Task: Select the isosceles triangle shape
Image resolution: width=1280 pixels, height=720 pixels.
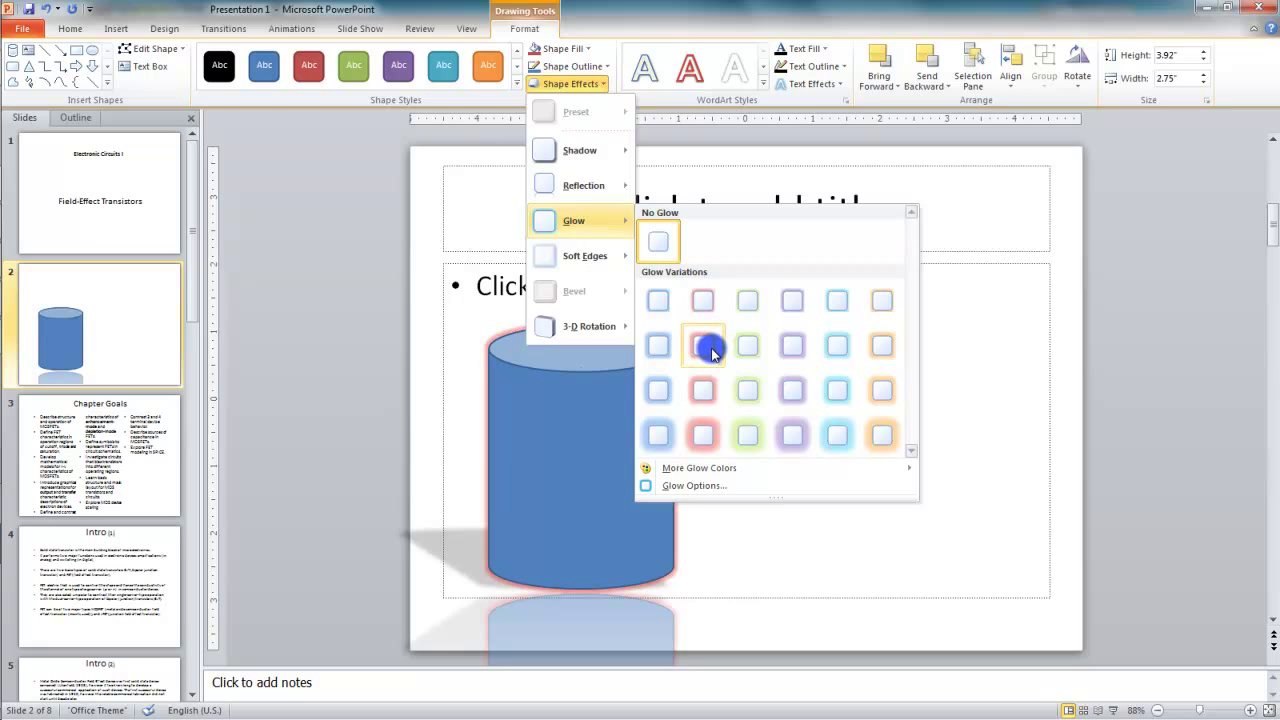Action: [29, 66]
